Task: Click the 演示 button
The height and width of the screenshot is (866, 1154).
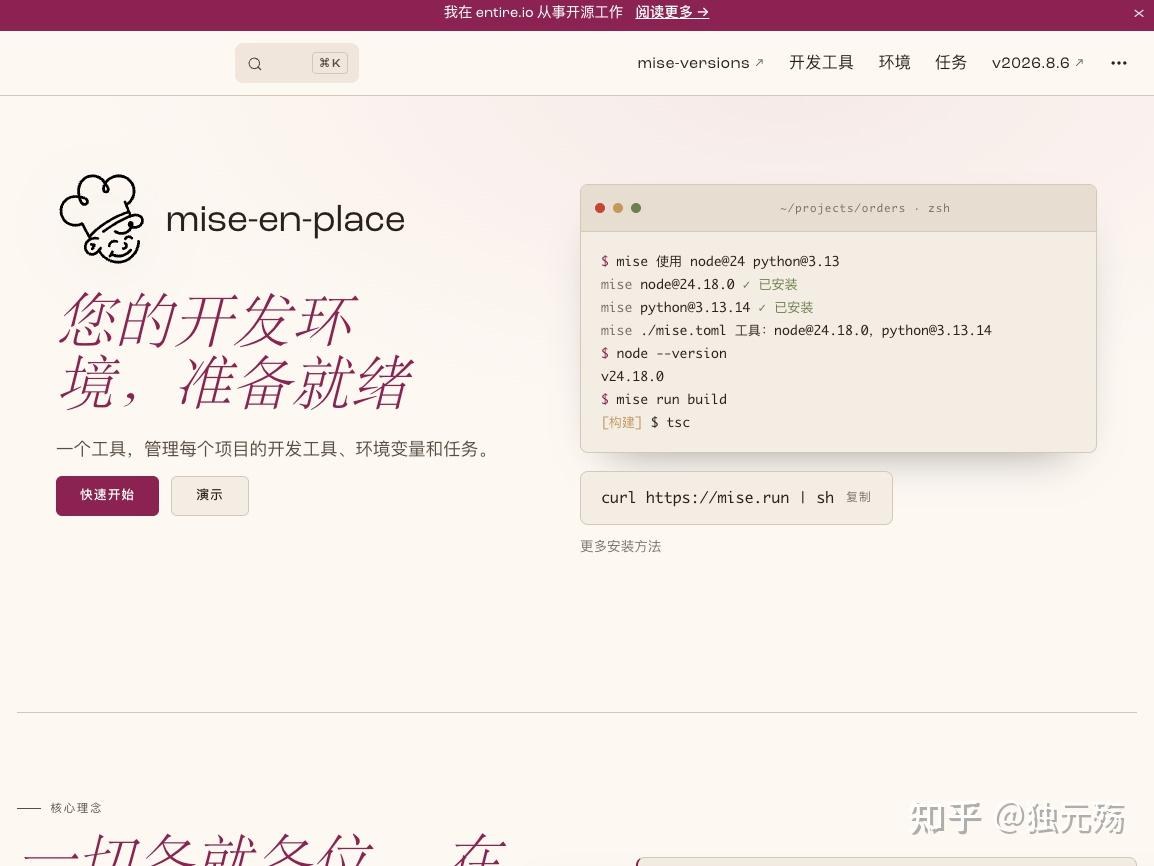Action: 210,495
